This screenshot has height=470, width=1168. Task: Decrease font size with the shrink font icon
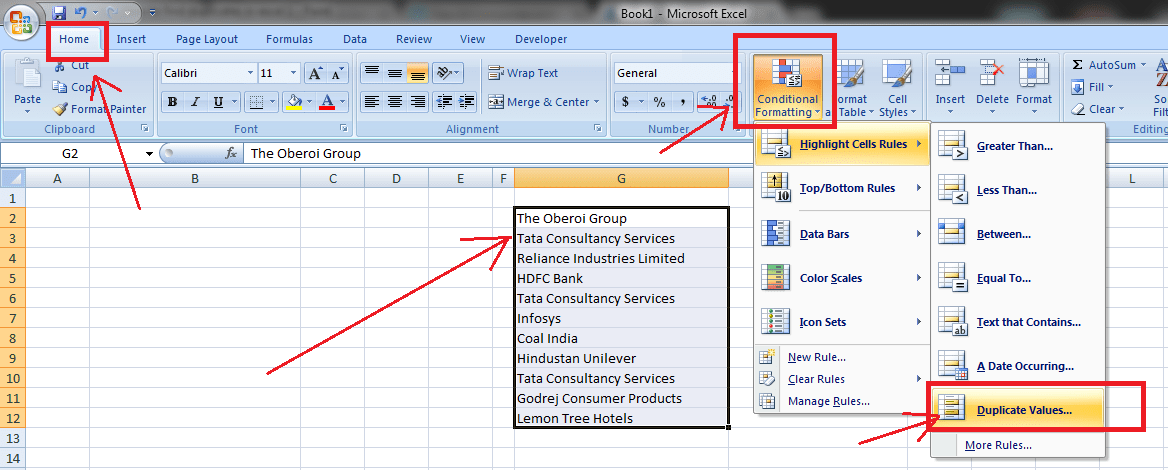pyautogui.click(x=337, y=73)
